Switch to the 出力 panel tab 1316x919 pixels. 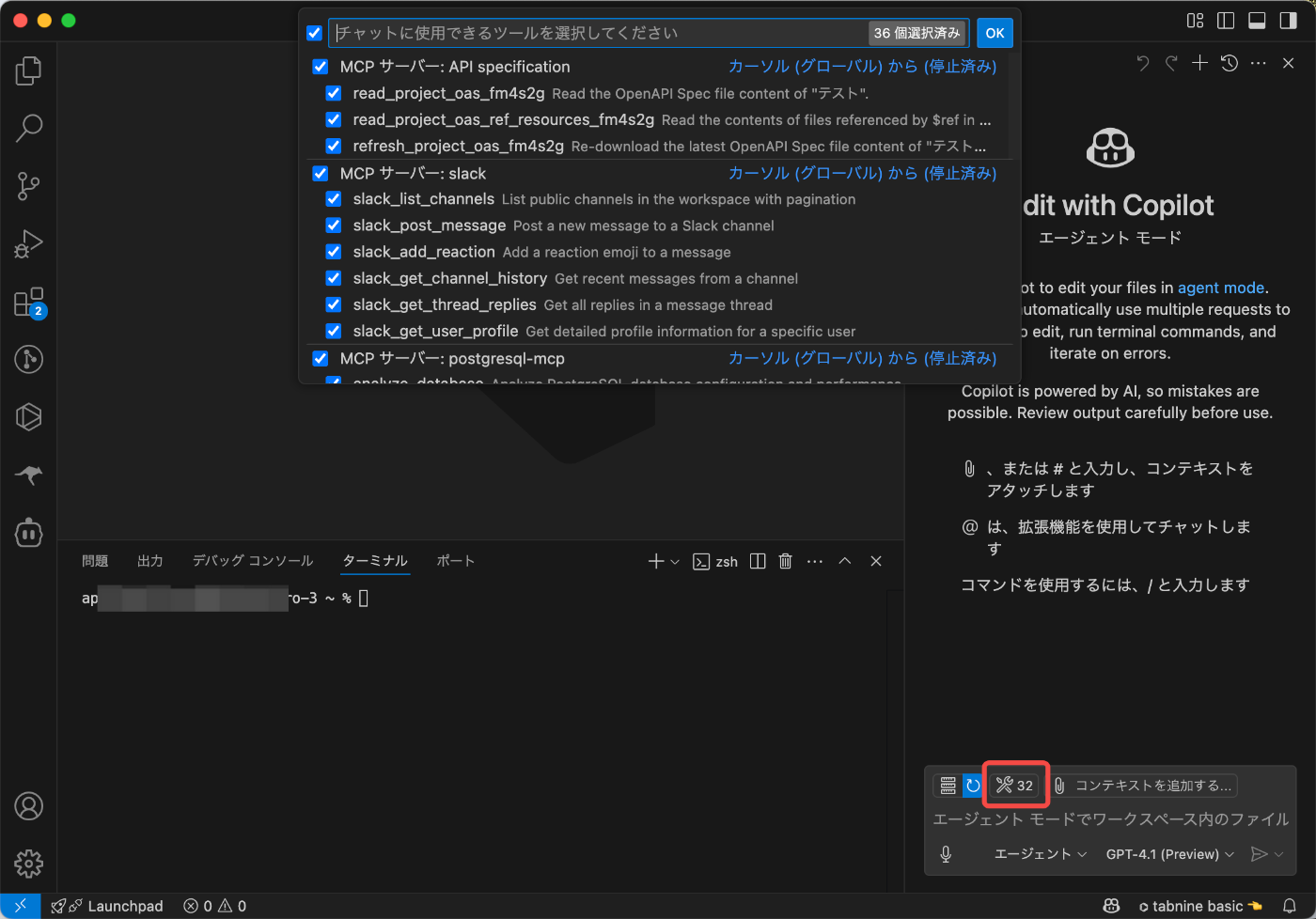pyautogui.click(x=150, y=561)
